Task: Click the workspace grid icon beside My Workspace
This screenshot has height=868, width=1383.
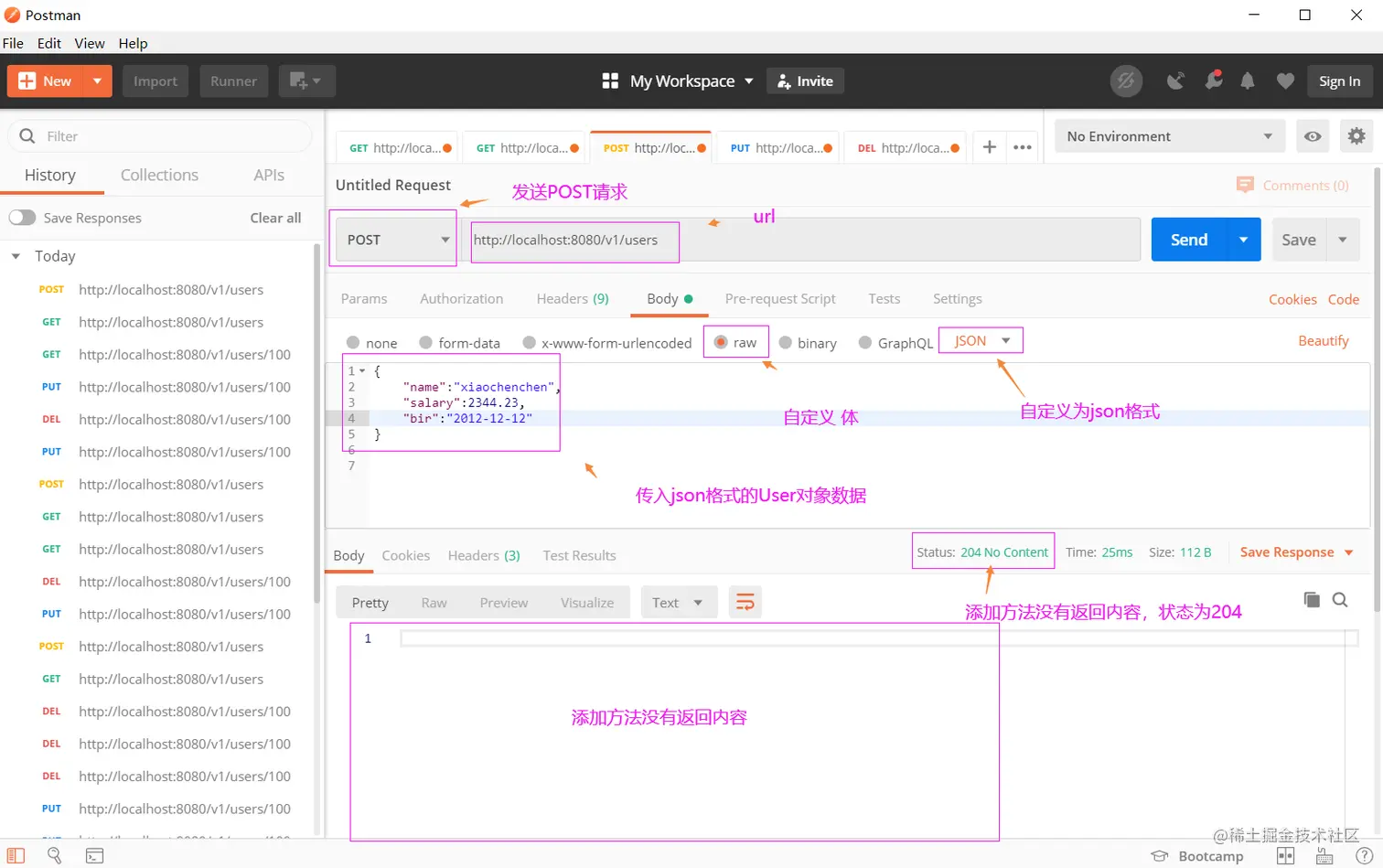Action: click(610, 80)
